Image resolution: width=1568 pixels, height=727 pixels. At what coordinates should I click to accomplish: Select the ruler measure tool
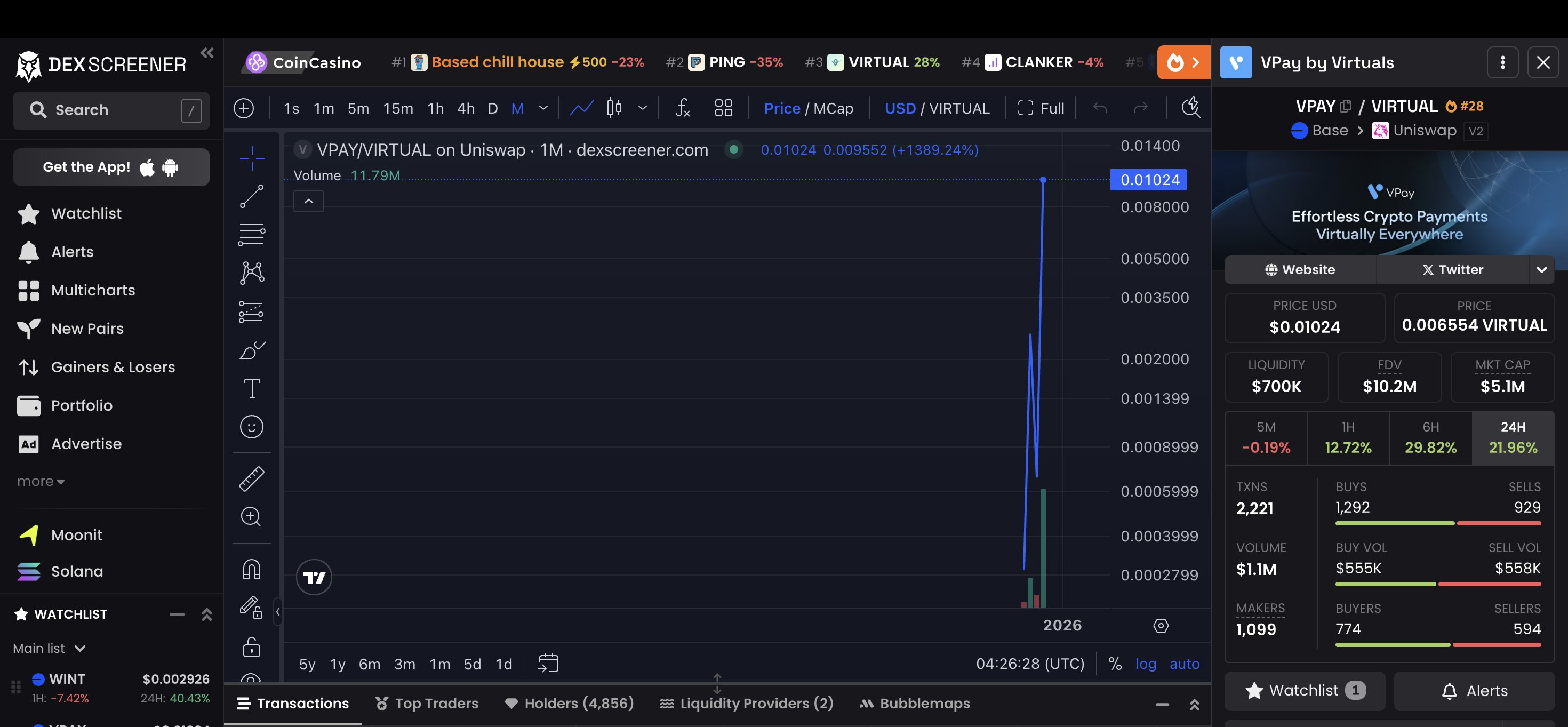pyautogui.click(x=251, y=479)
